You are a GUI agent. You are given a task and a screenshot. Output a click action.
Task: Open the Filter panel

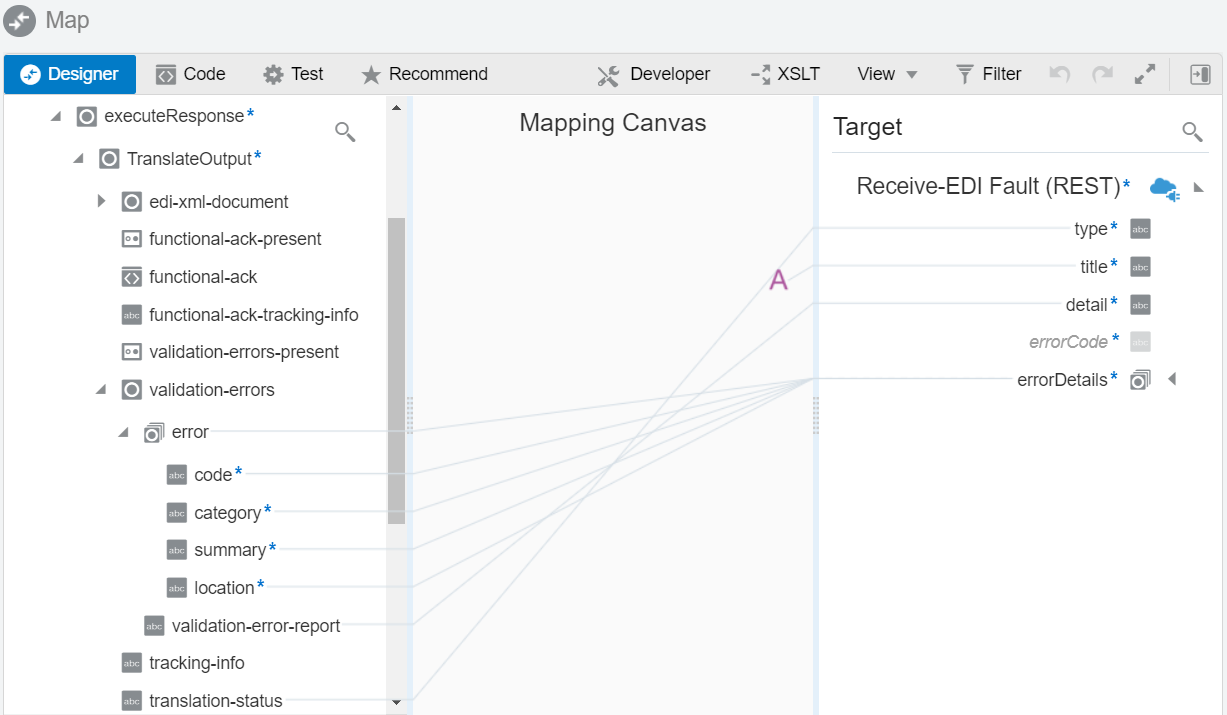click(988, 73)
